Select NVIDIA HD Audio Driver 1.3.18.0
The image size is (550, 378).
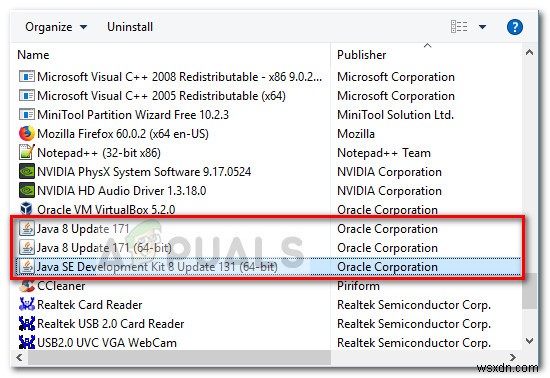[x=121, y=190]
